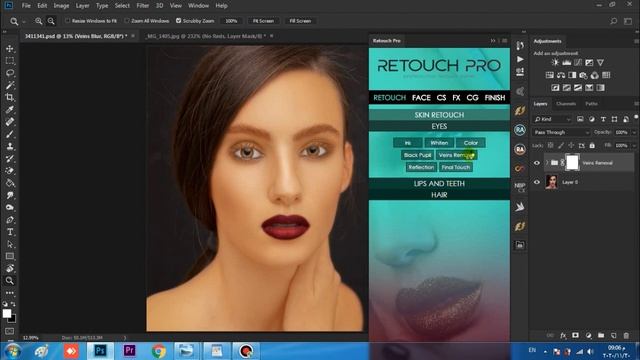Select the Path Selection tool
This screenshot has width=640, height=360.
[x=10, y=244]
